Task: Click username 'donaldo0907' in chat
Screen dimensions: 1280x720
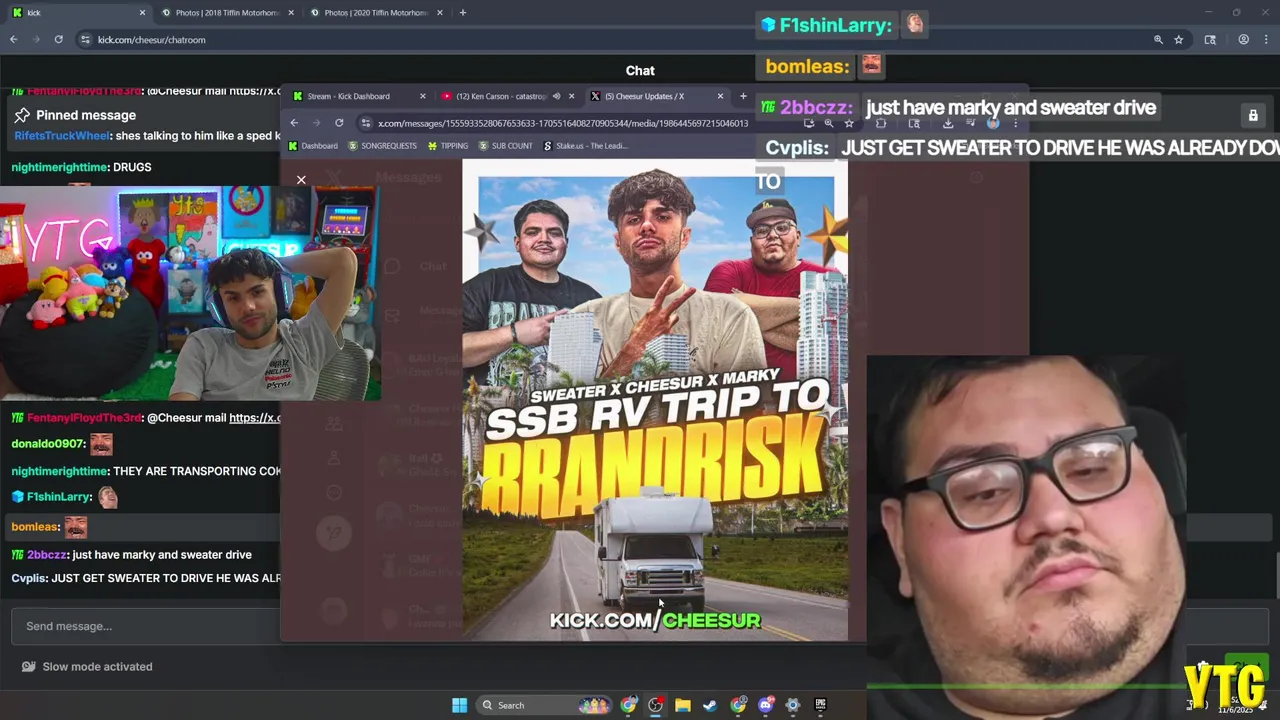Action: [48, 444]
